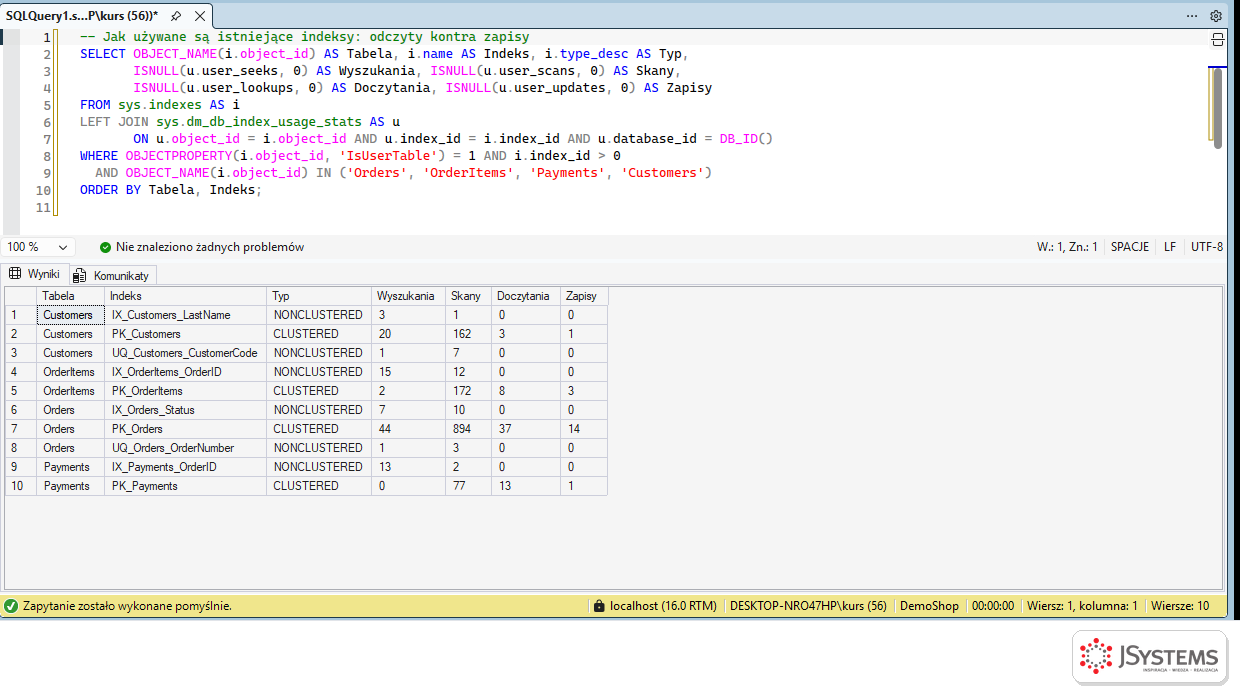Screen dimensions: 1240x692
Task: Select the Wyszukania column header
Action: click(408, 296)
